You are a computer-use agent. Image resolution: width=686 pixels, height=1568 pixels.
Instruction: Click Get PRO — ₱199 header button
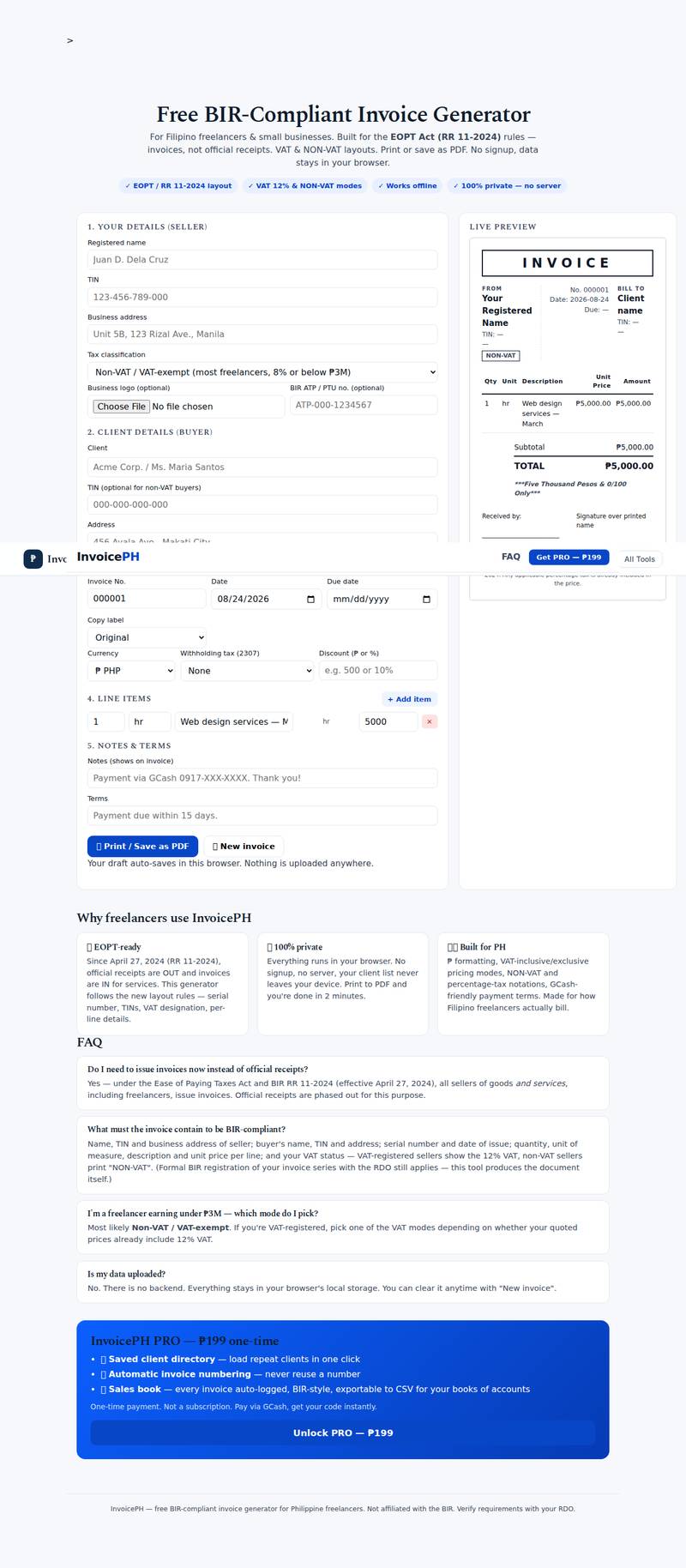tap(569, 558)
